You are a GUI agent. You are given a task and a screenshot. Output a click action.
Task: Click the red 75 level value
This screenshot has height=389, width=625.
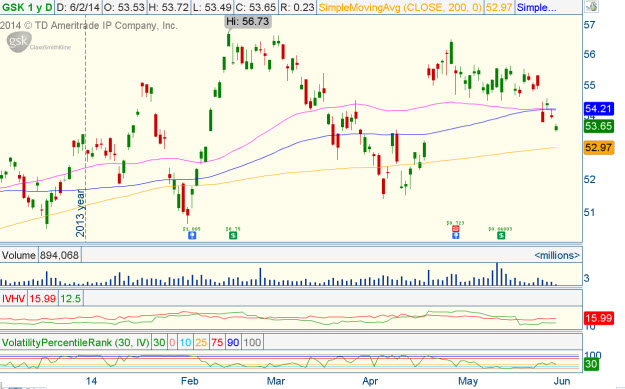click(217, 342)
